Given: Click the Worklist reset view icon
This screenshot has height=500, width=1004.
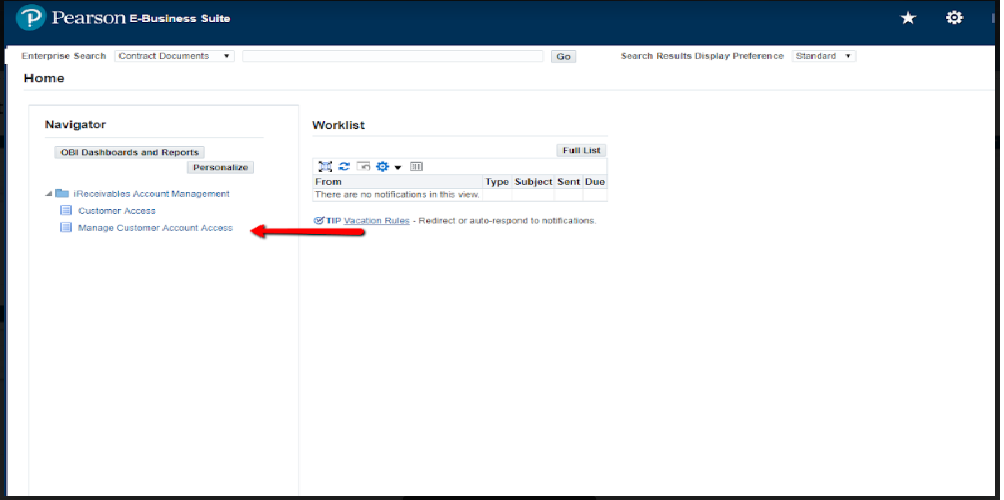Looking at the screenshot, I should tap(363, 166).
